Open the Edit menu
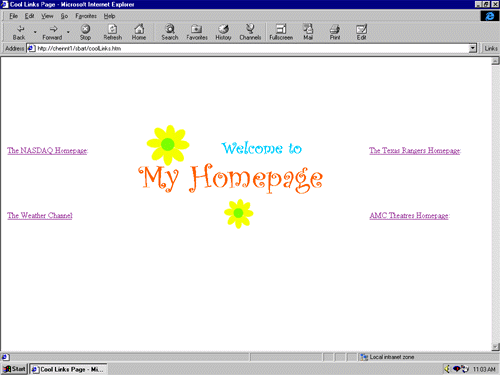Image resolution: width=500 pixels, height=375 pixels. [x=29, y=16]
